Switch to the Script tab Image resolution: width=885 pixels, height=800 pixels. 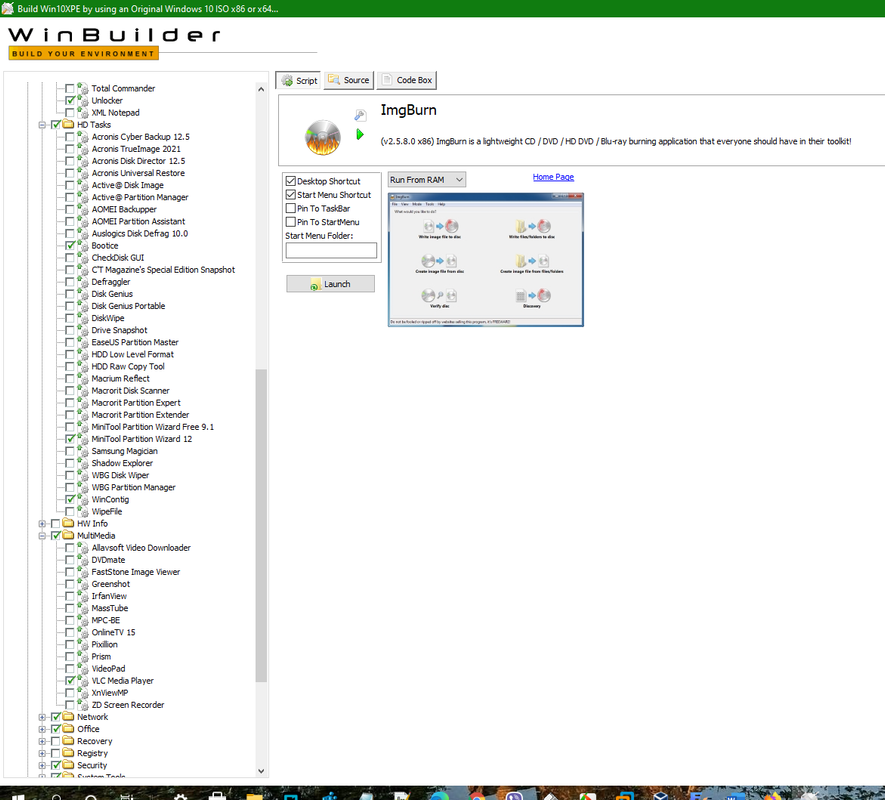[x=299, y=80]
